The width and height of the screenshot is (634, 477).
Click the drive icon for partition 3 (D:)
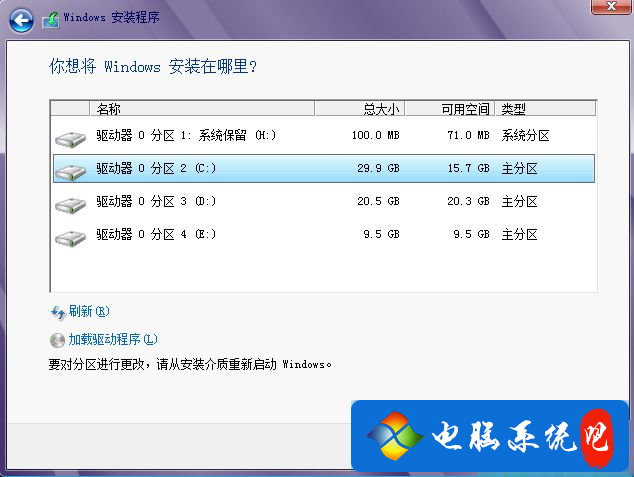coord(71,205)
